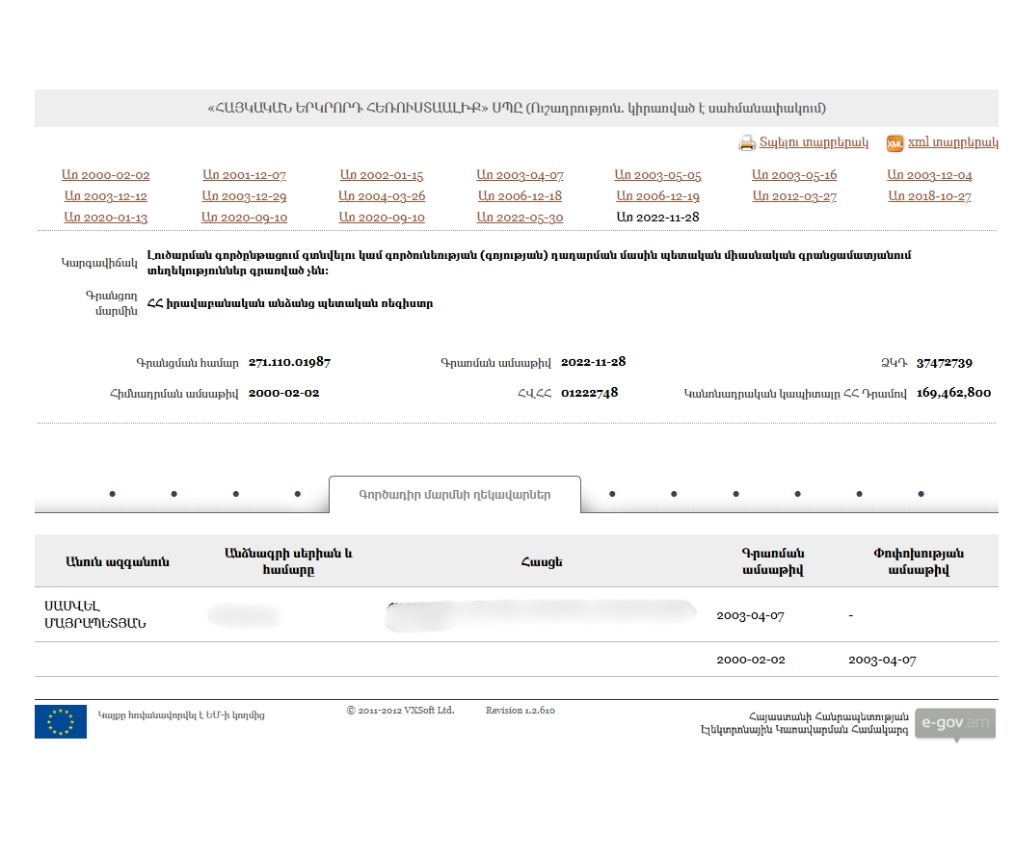Open the 2003-05-16 history entry
The height and width of the screenshot is (858, 1015).
(794, 175)
